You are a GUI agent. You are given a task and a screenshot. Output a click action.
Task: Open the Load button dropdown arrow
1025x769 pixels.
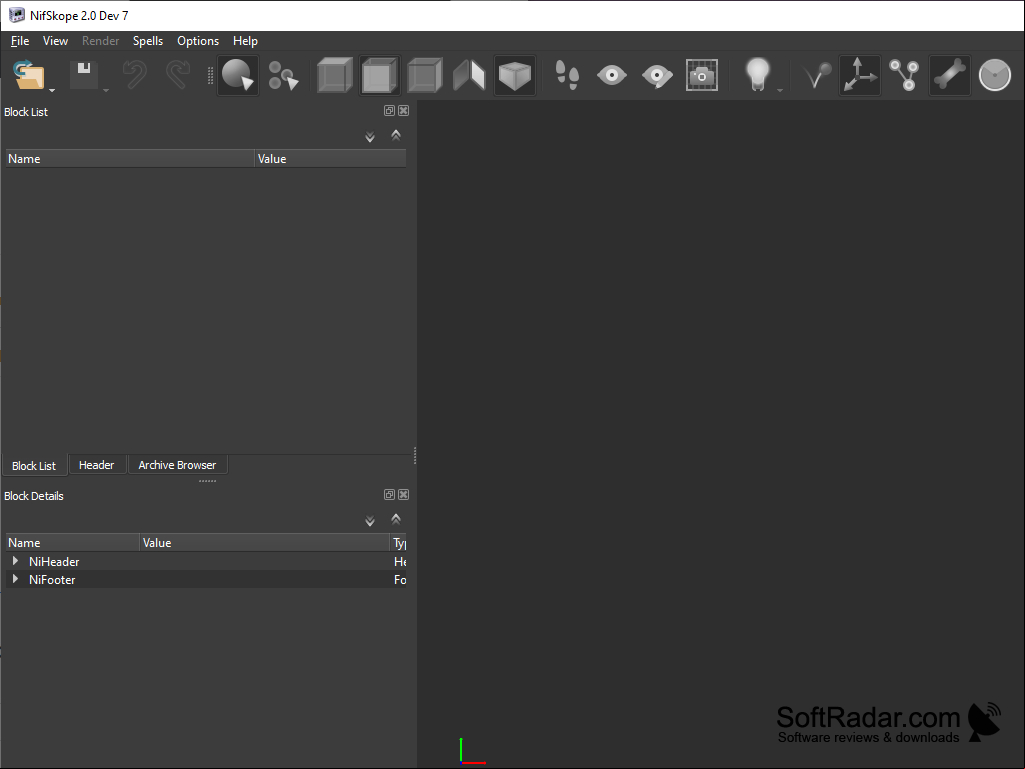(52, 90)
